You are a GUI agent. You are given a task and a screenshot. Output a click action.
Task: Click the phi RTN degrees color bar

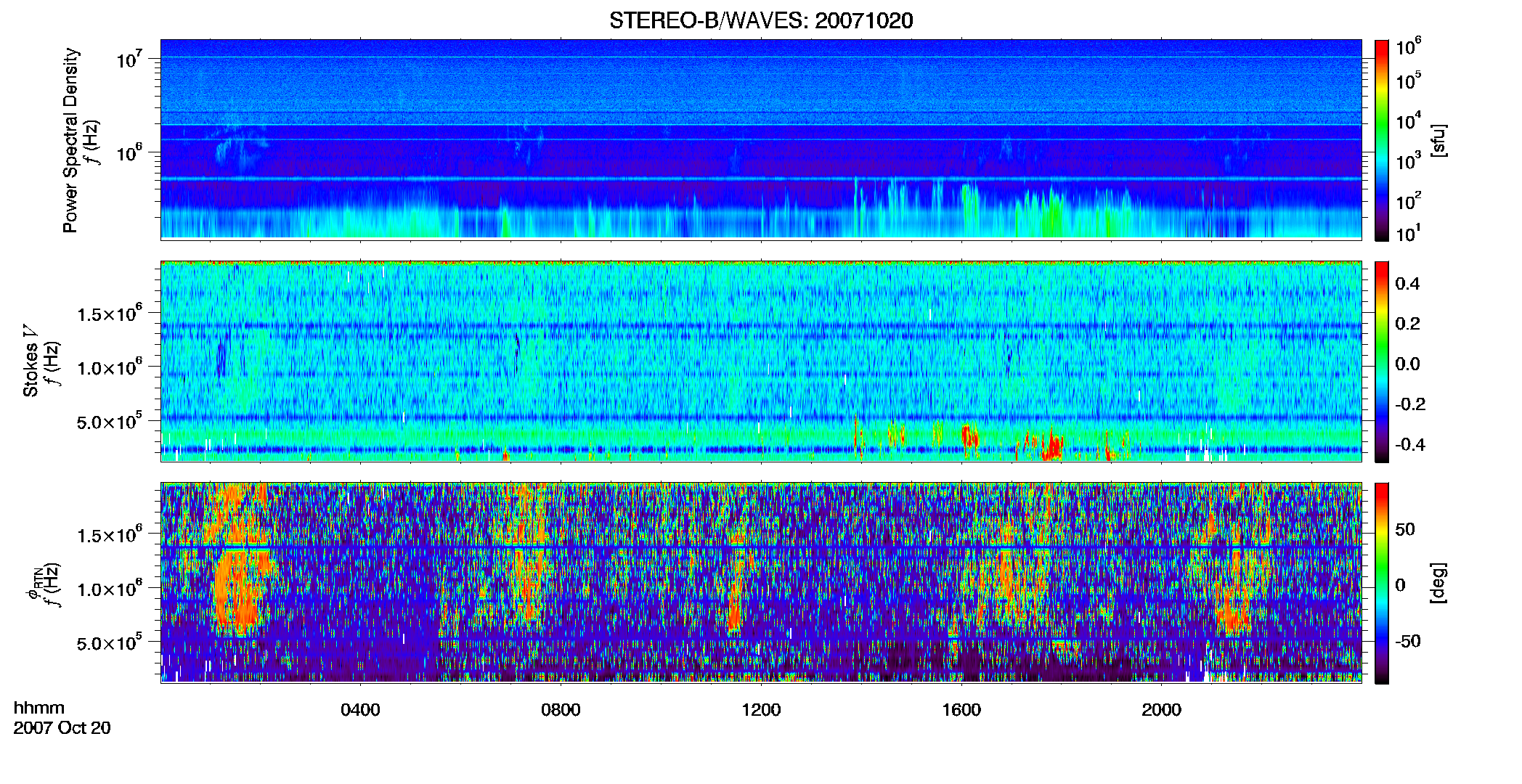[x=1382, y=583]
